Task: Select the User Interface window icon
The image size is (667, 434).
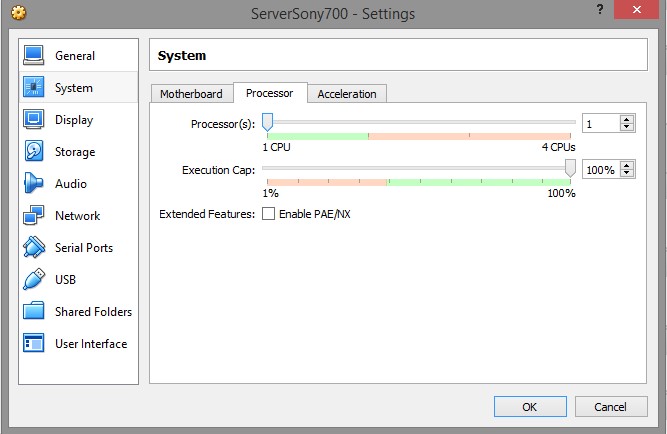Action: (34, 343)
